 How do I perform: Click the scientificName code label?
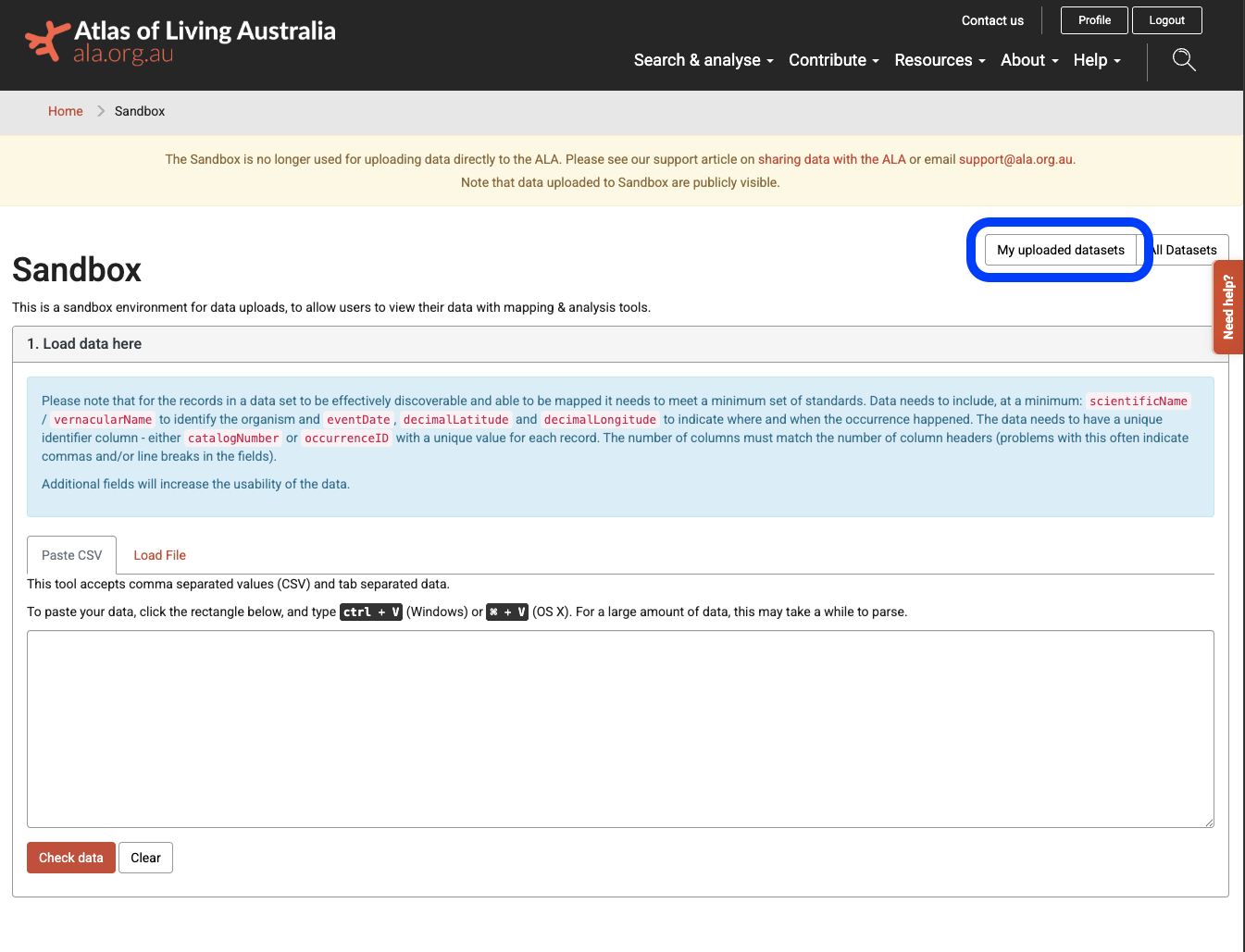1139,401
